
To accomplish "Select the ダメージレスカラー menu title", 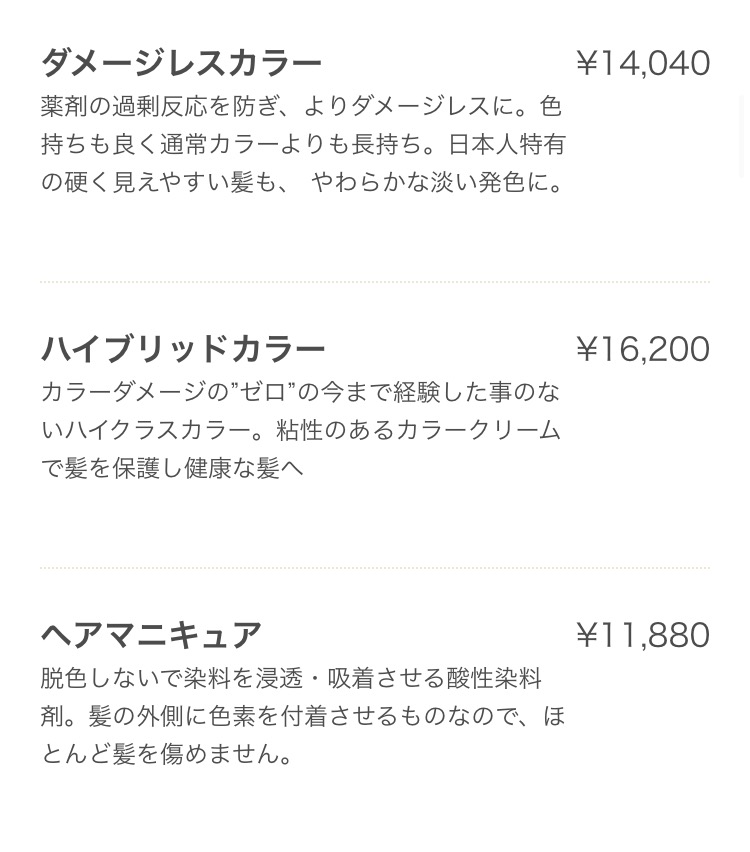I will tap(181, 63).
